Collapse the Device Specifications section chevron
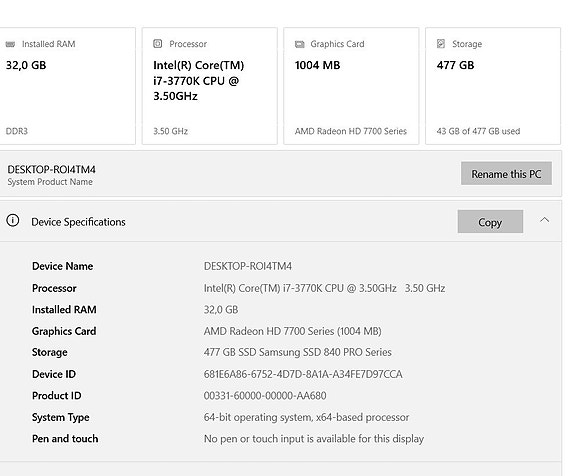The image size is (575, 476). coord(545,220)
